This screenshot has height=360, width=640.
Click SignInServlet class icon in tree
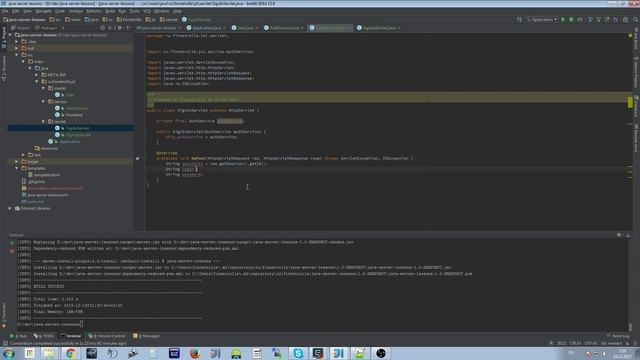tap(57, 128)
